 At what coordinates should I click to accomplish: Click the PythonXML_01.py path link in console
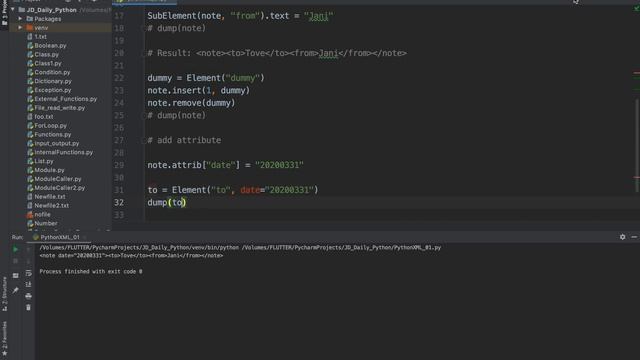pyautogui.click(x=341, y=247)
